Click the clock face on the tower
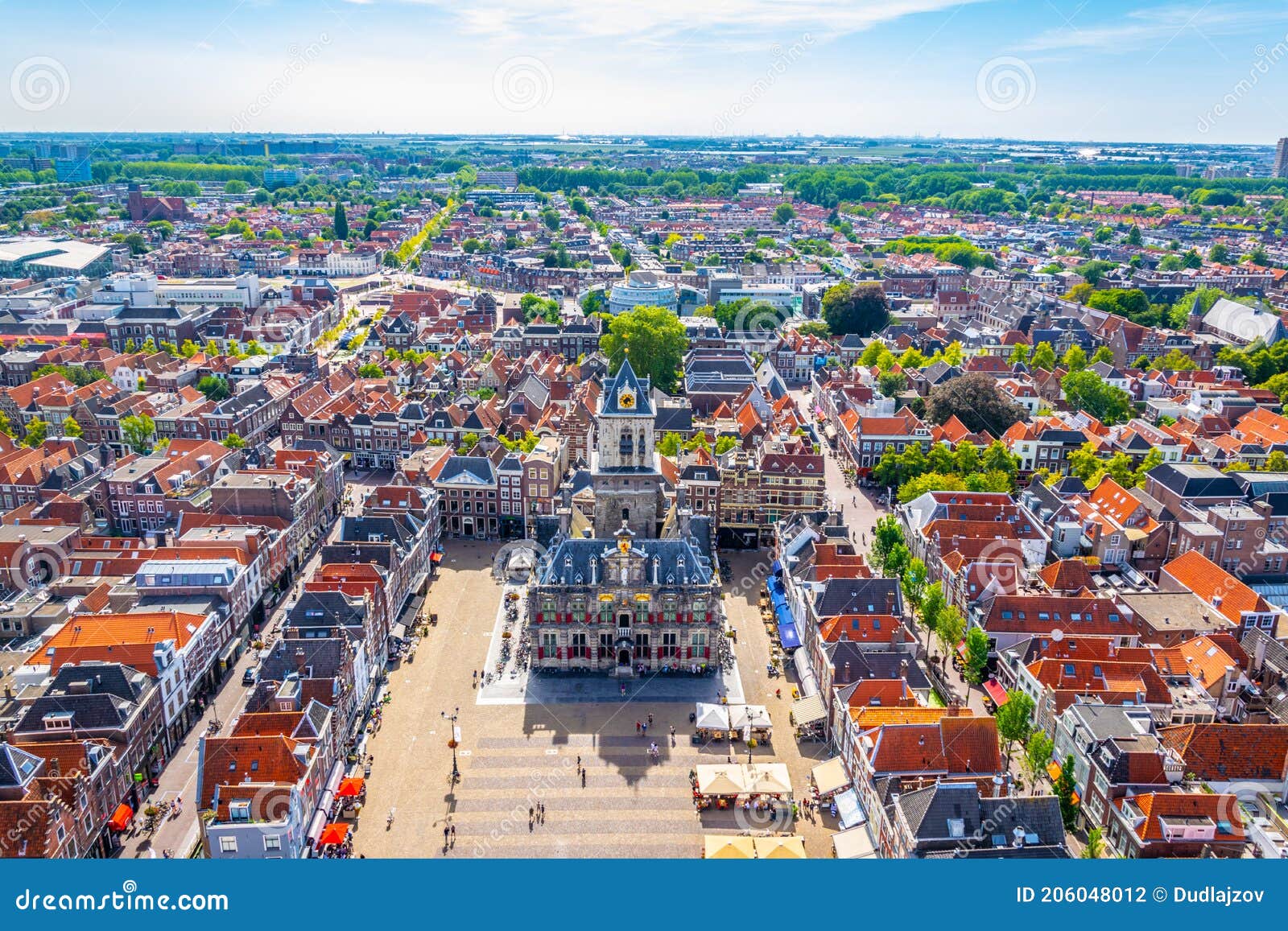Viewport: 1288px width, 931px height. coord(627,400)
